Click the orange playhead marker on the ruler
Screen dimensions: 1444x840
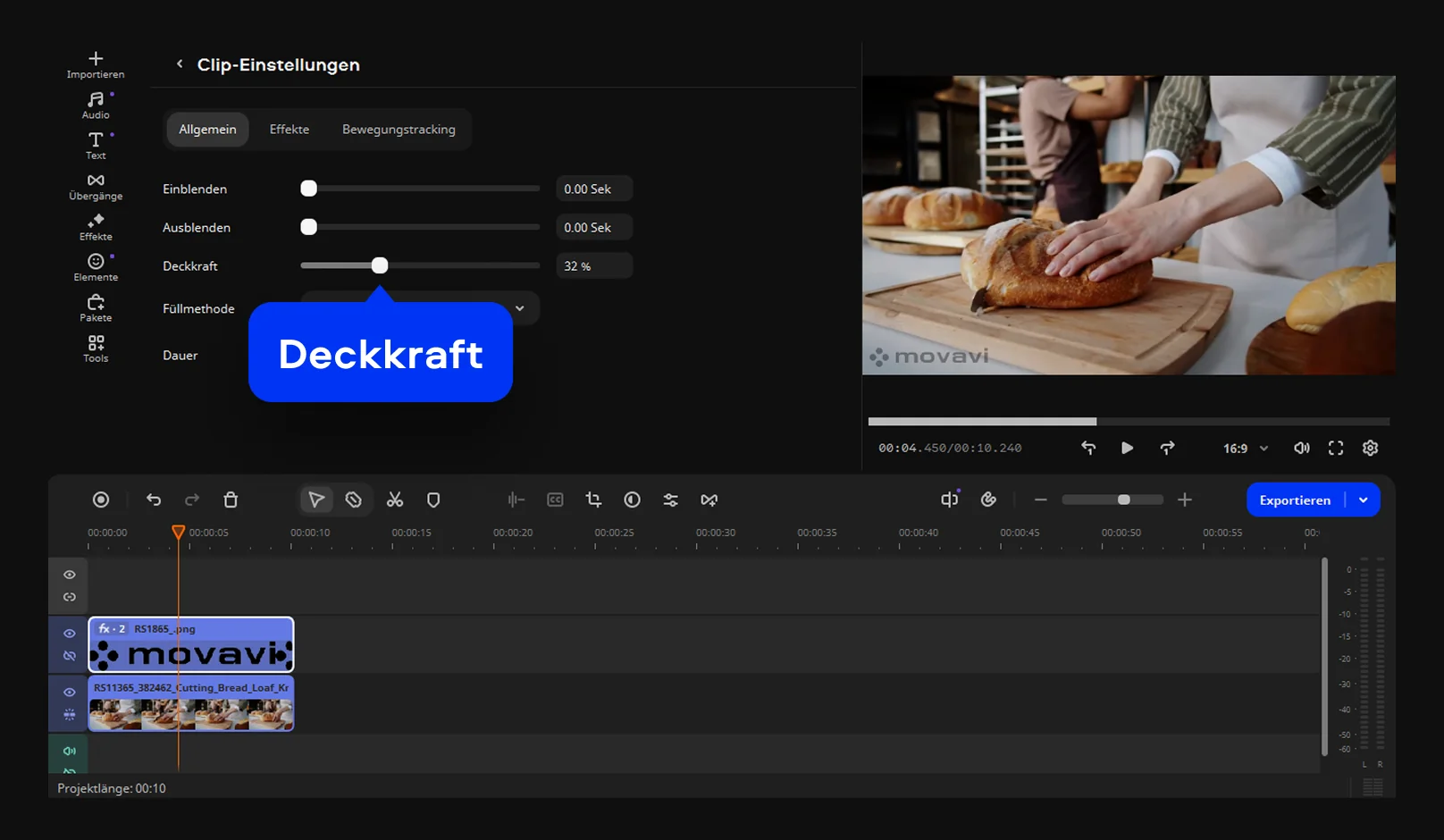point(178,532)
